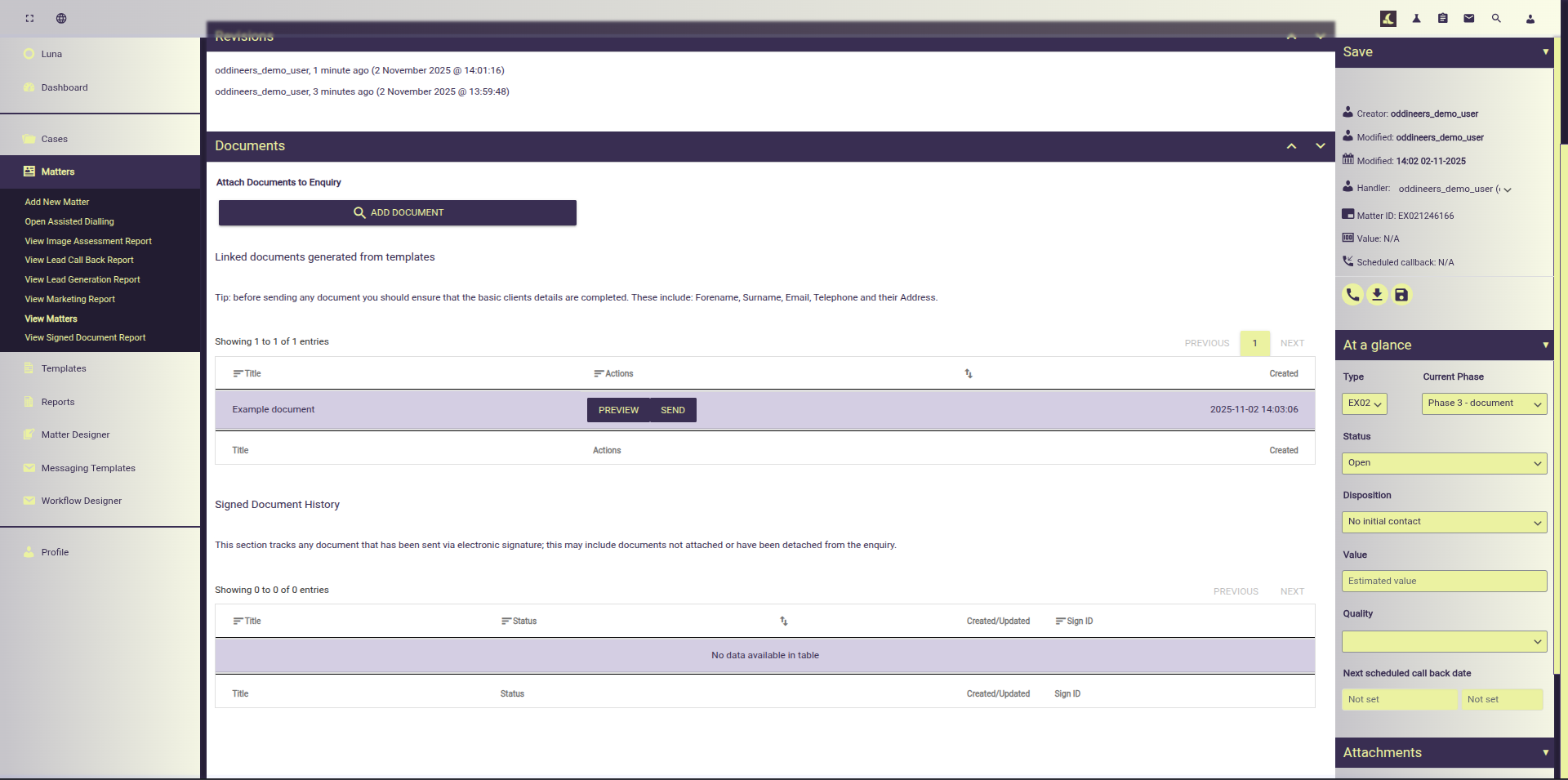Click the globe language icon
Image resolution: width=1568 pixels, height=780 pixels.
tap(61, 18)
